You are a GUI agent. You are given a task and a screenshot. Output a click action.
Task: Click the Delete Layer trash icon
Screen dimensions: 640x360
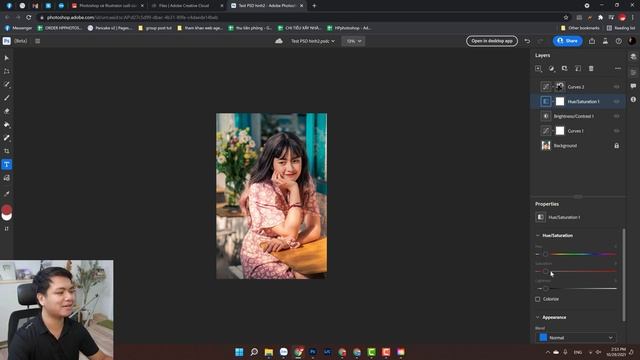[x=591, y=69]
